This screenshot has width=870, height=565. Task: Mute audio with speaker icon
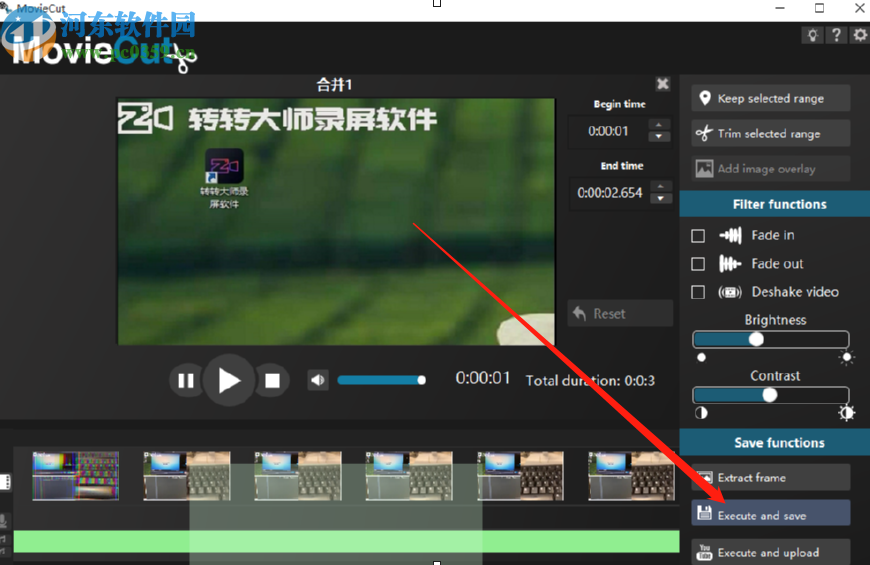pyautogui.click(x=318, y=380)
